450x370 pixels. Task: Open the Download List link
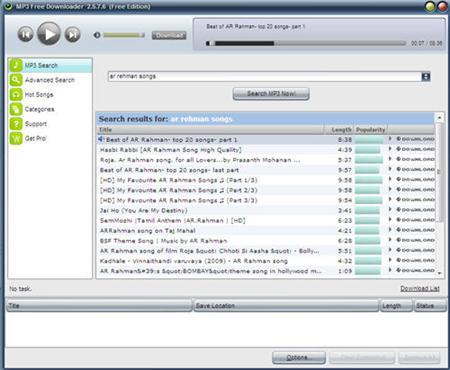[x=420, y=289]
